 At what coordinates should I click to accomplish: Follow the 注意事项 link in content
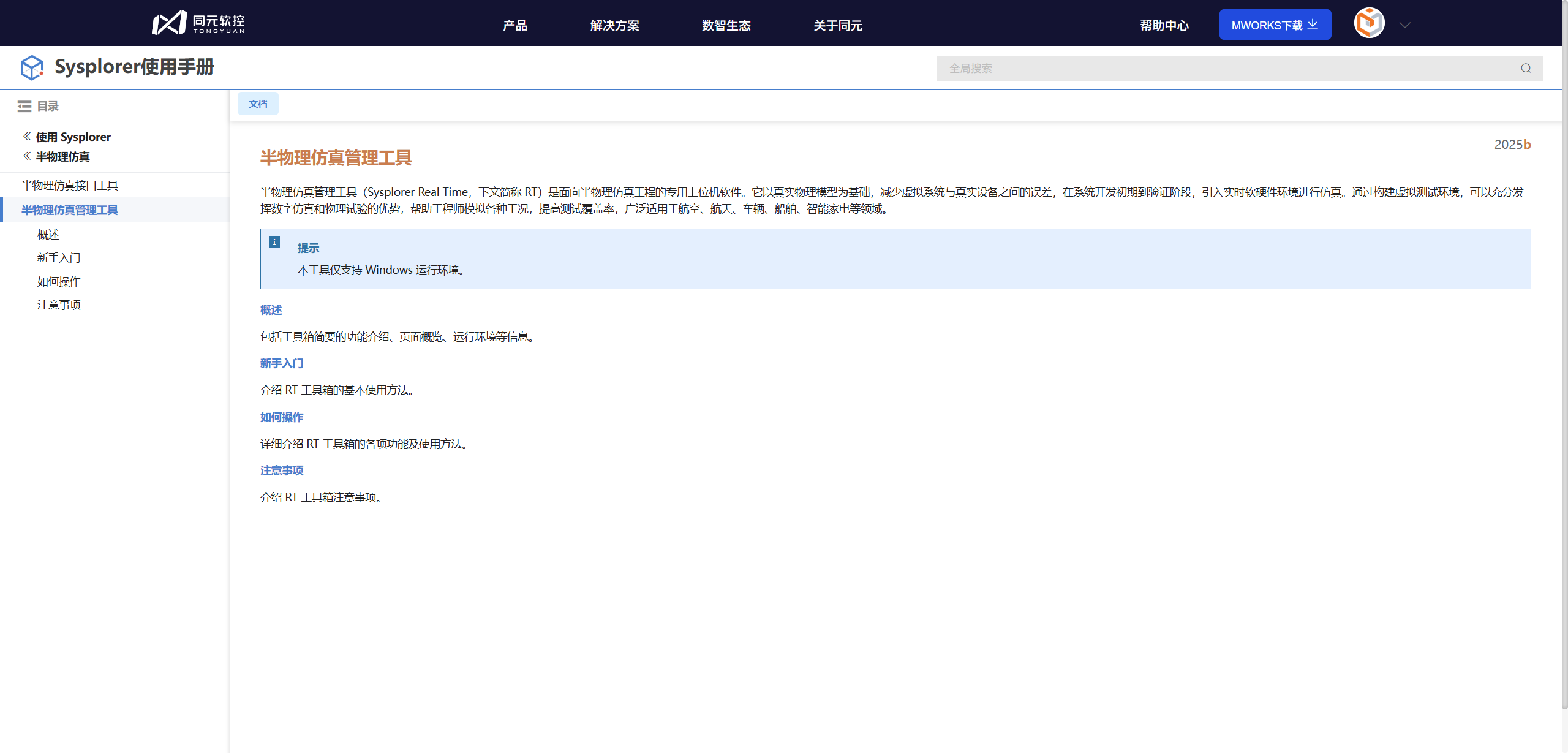(282, 471)
